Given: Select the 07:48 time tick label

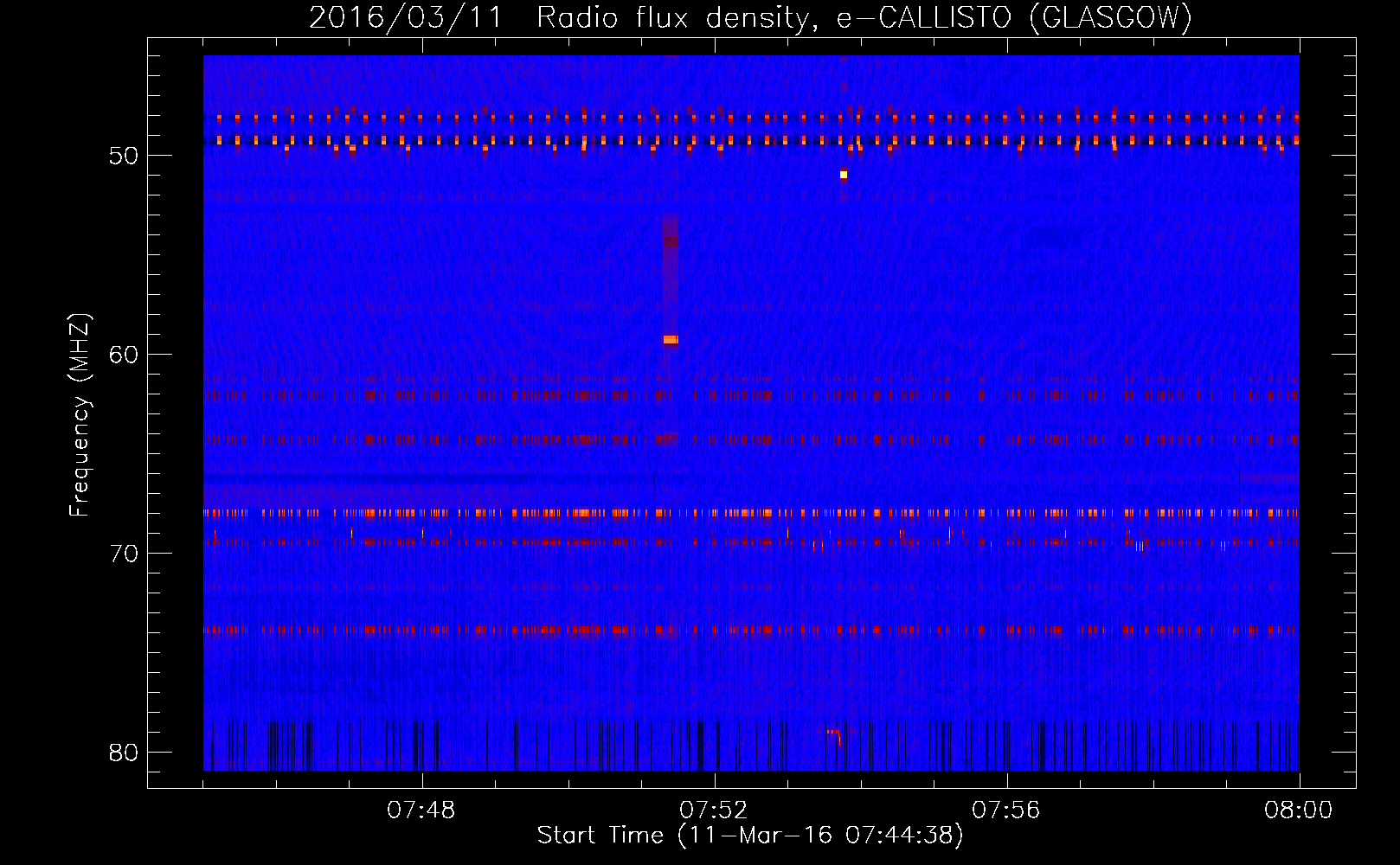Looking at the screenshot, I should [421, 811].
